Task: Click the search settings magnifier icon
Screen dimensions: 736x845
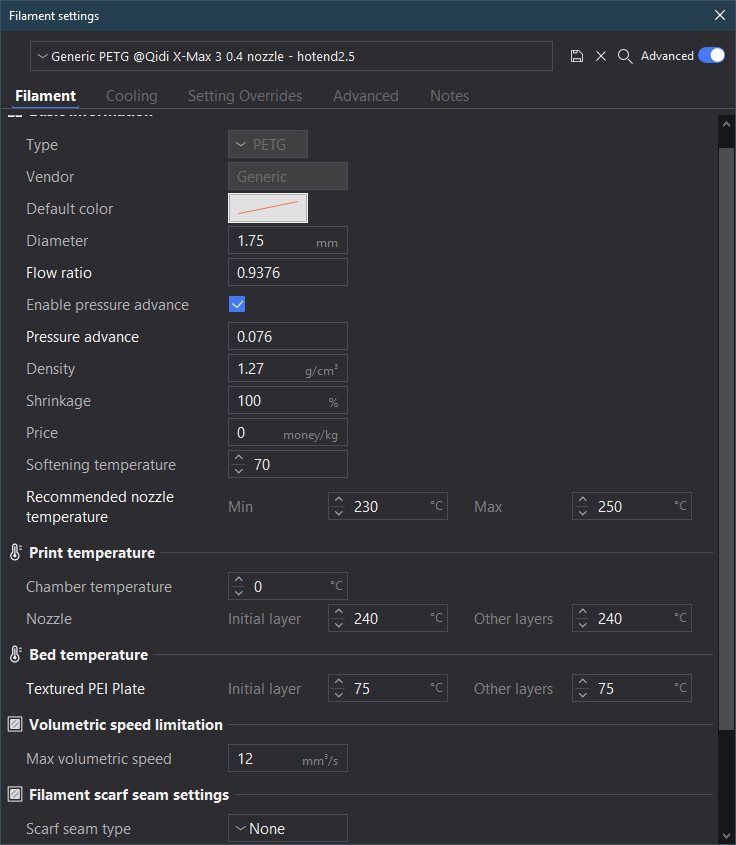Action: tap(625, 57)
